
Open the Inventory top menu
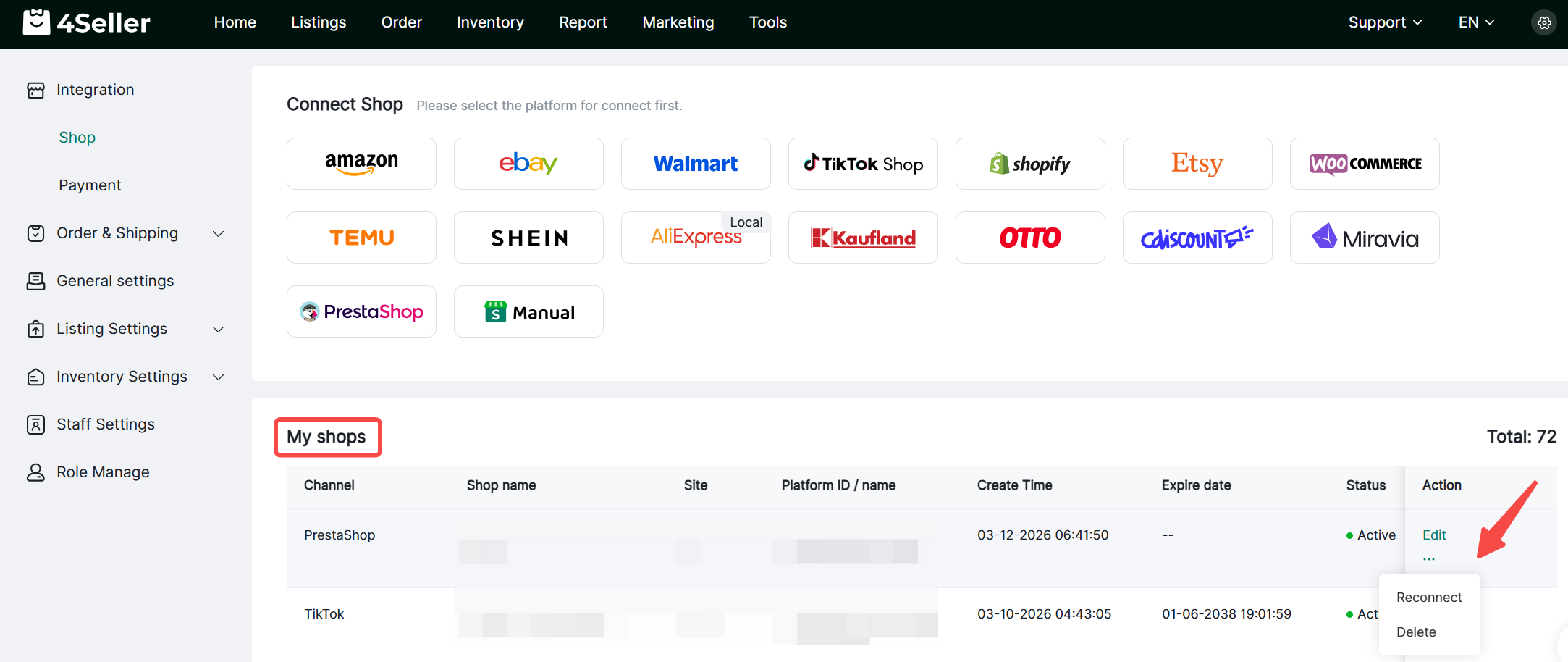click(x=490, y=22)
